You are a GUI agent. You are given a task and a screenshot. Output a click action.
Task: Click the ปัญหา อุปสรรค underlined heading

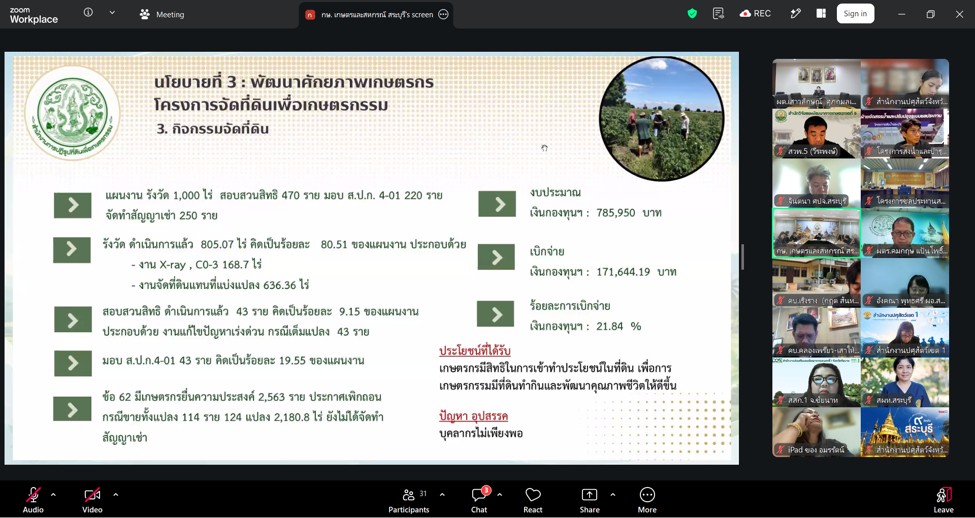pyautogui.click(x=474, y=415)
